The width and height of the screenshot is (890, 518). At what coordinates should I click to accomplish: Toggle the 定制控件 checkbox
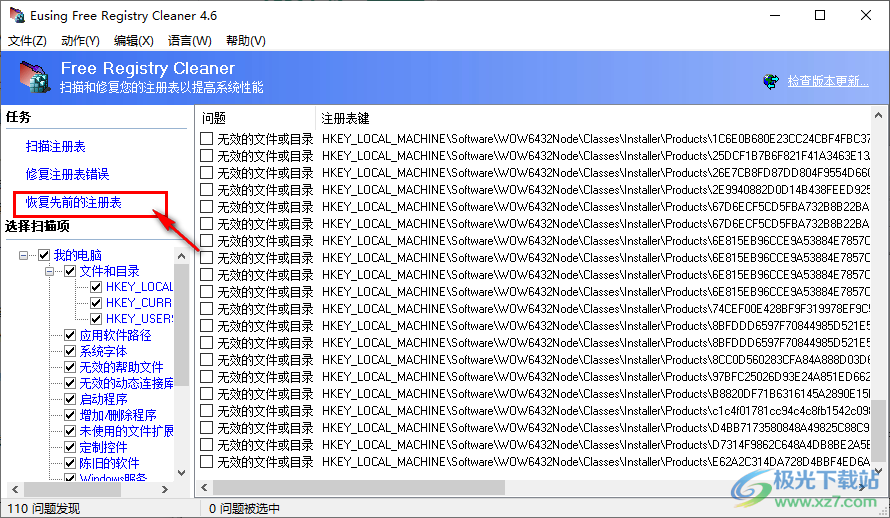click(70, 447)
